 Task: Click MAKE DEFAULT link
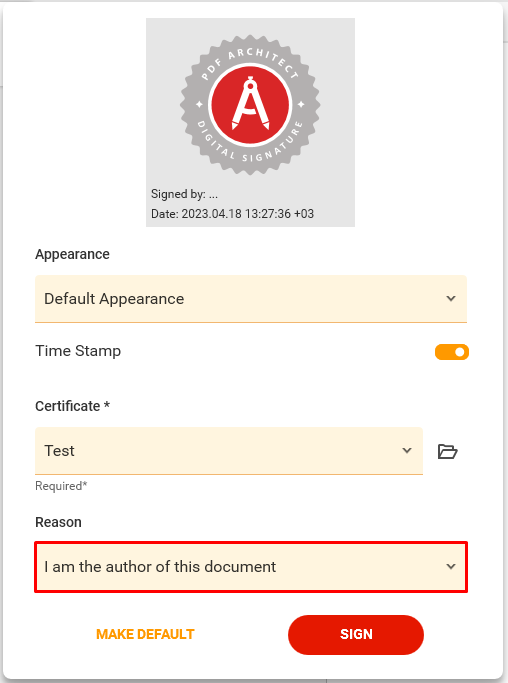point(145,634)
